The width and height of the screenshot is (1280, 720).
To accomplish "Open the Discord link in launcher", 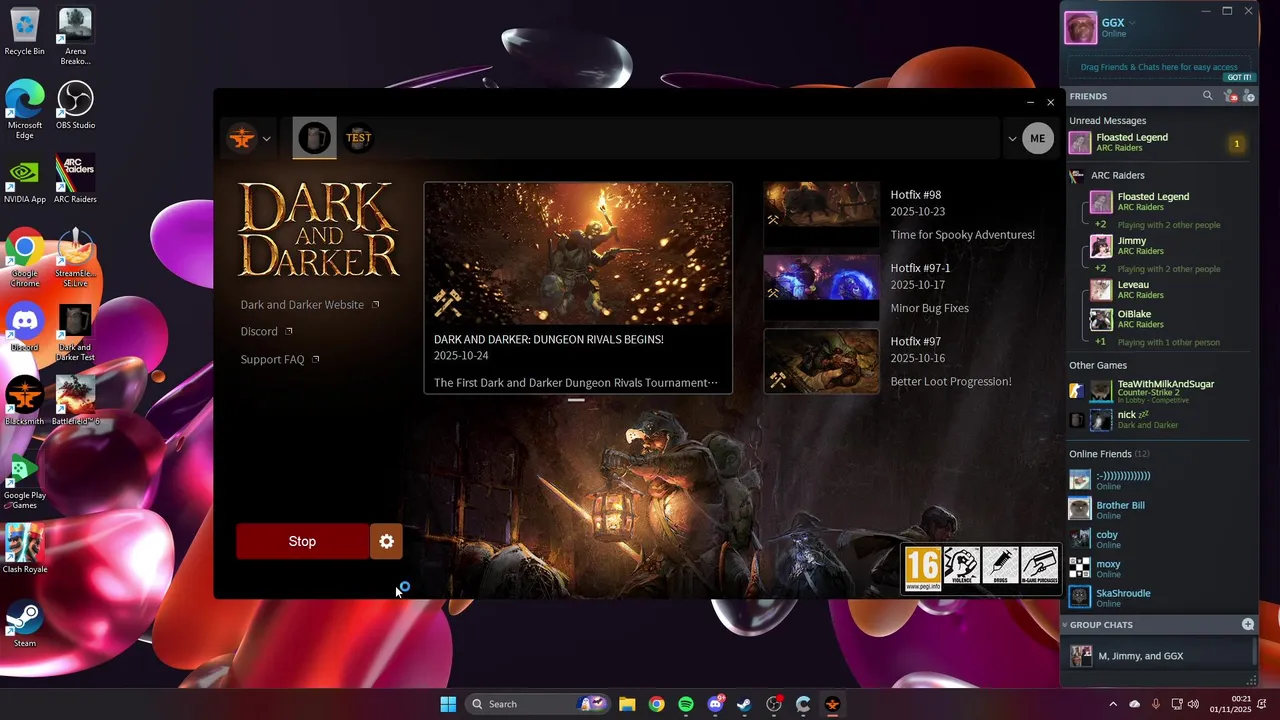I will pos(267,332).
